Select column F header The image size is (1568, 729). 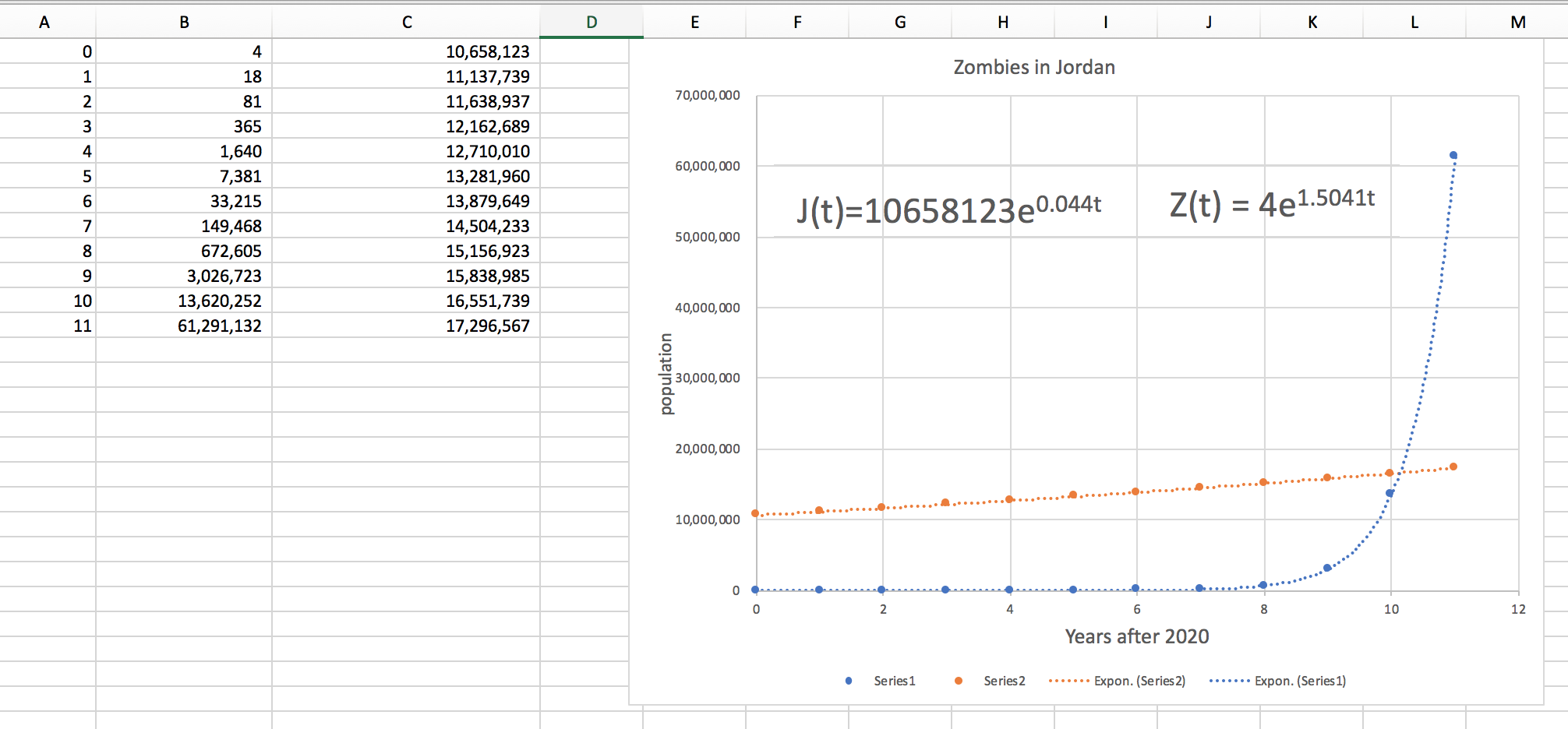coord(797,22)
